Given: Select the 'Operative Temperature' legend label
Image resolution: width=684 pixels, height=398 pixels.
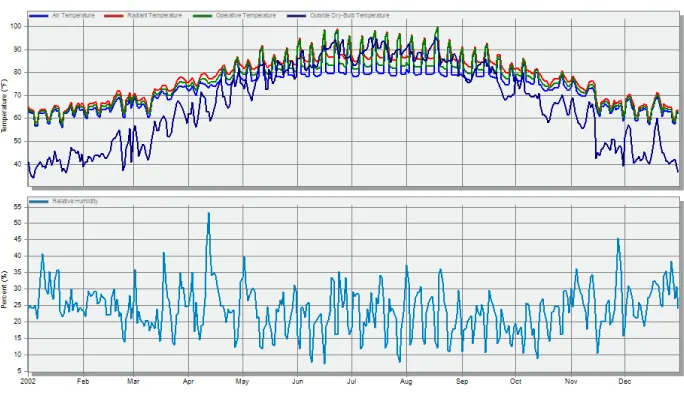Looking at the screenshot, I should click(246, 16).
